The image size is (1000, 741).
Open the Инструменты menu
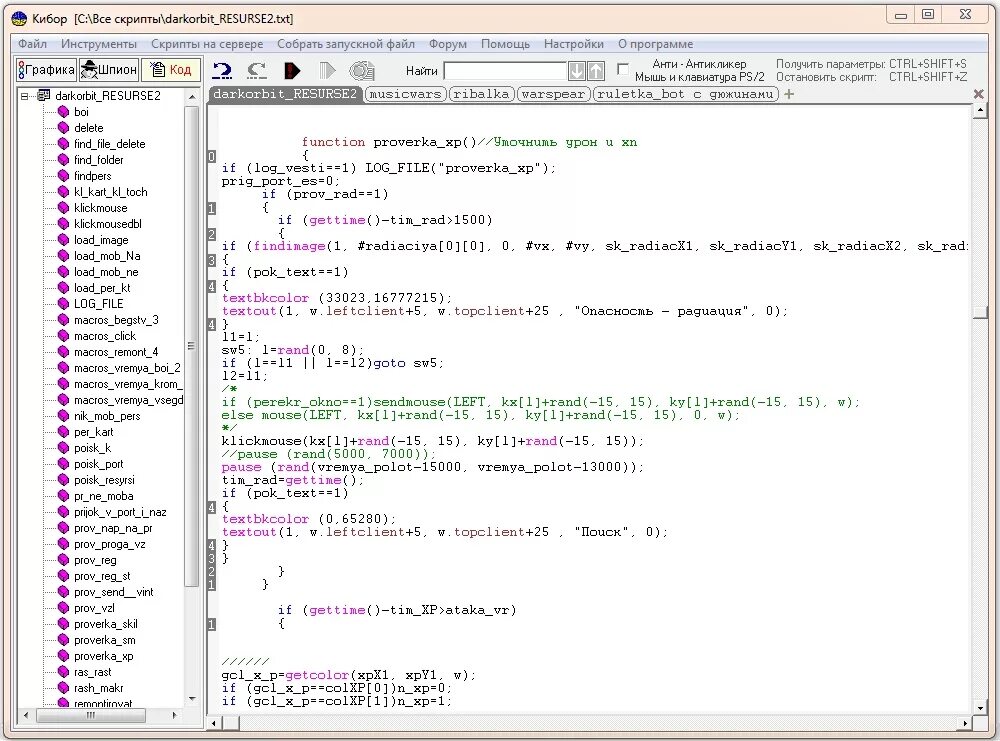tap(99, 43)
